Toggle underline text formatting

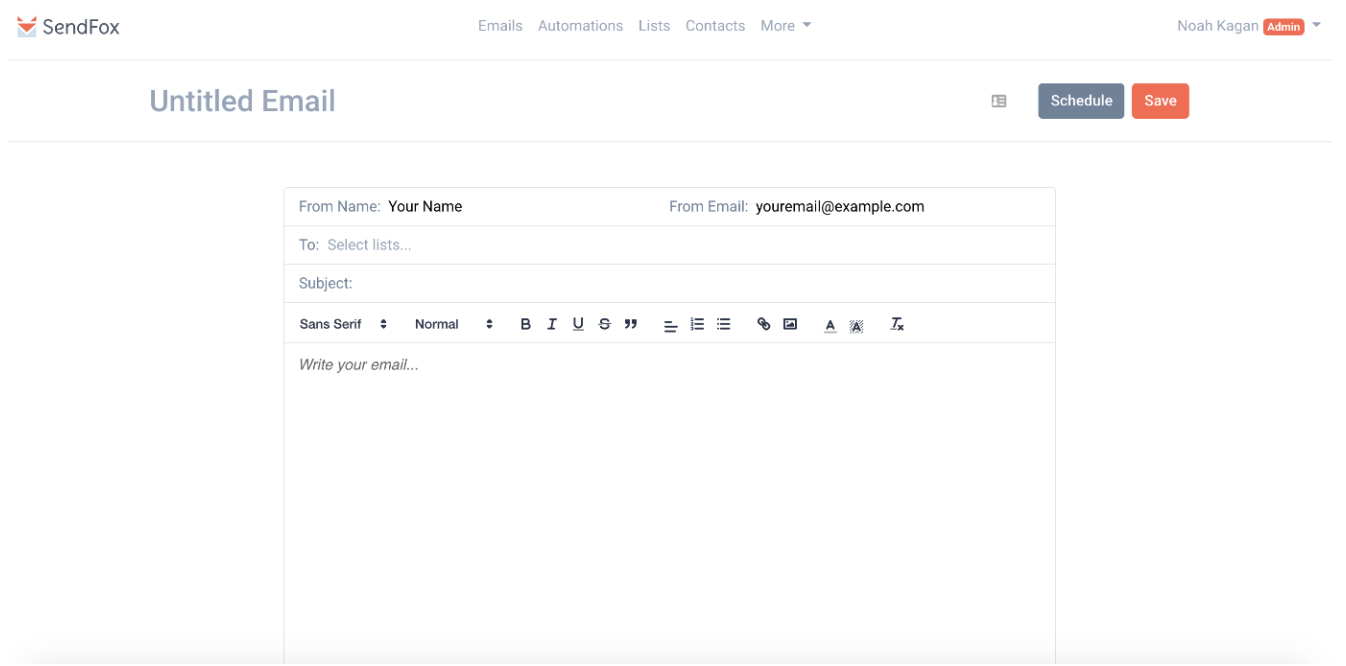(578, 324)
